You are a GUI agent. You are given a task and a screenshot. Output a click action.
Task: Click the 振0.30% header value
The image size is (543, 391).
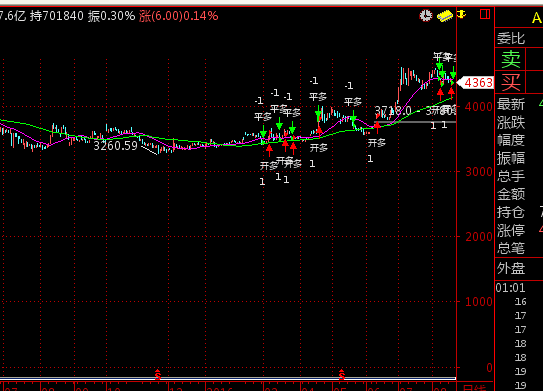pos(111,16)
